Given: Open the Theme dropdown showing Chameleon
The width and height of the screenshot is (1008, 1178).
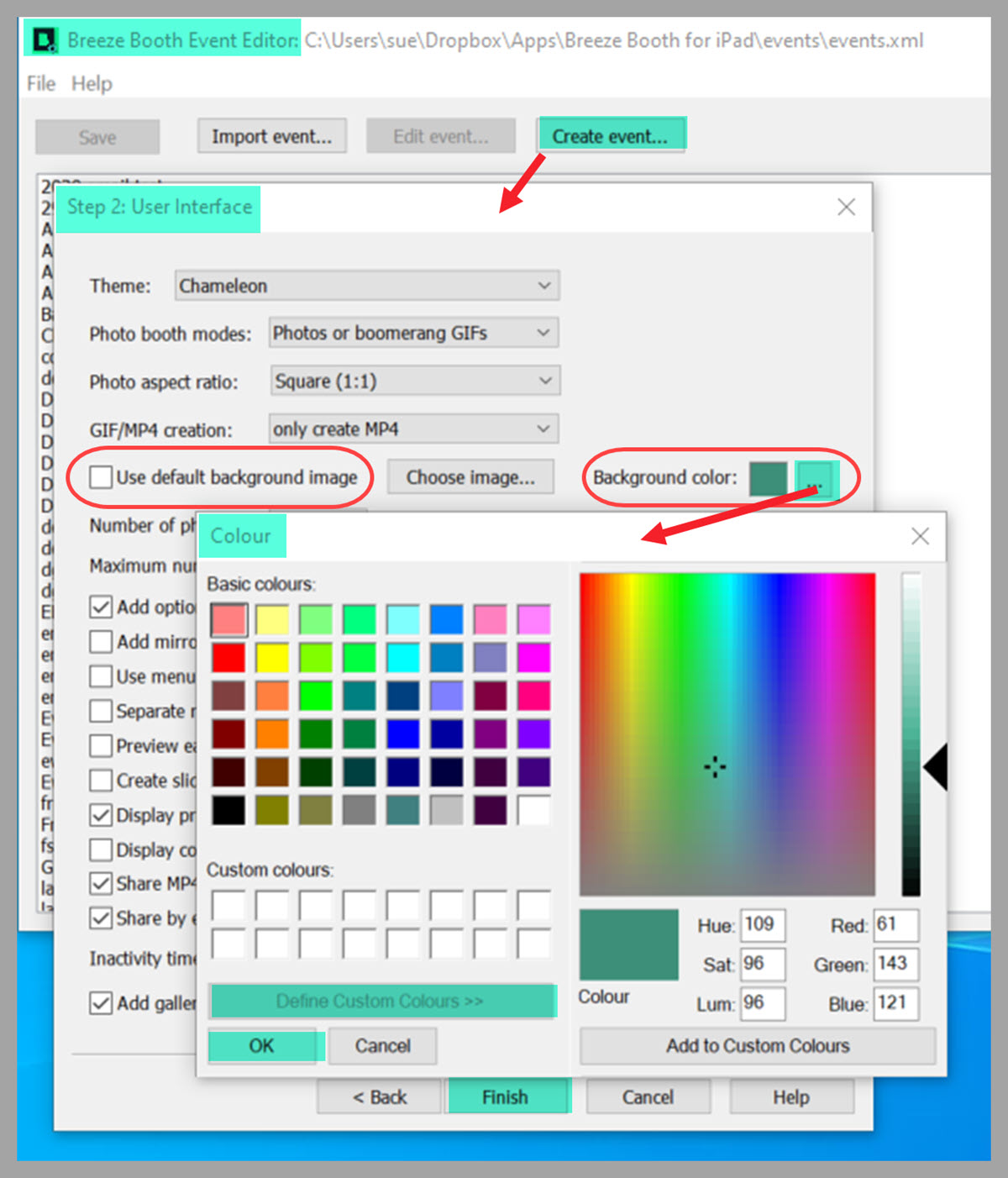Looking at the screenshot, I should 367,286.
